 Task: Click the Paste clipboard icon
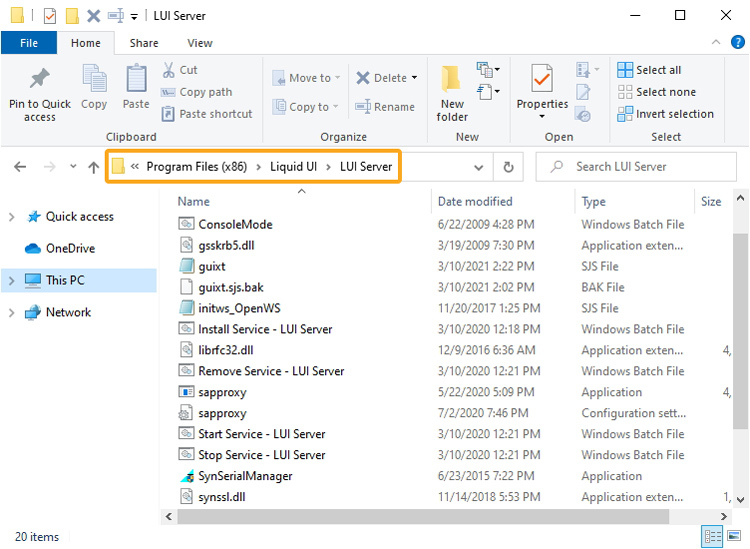point(136,78)
